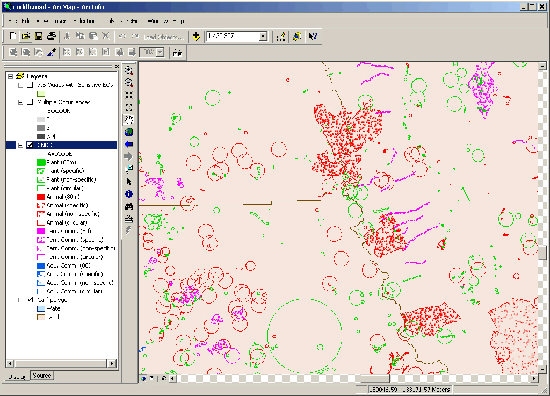The image size is (550, 396).
Task: Click map vertical scrollbar up arrow
Action: [542, 66]
